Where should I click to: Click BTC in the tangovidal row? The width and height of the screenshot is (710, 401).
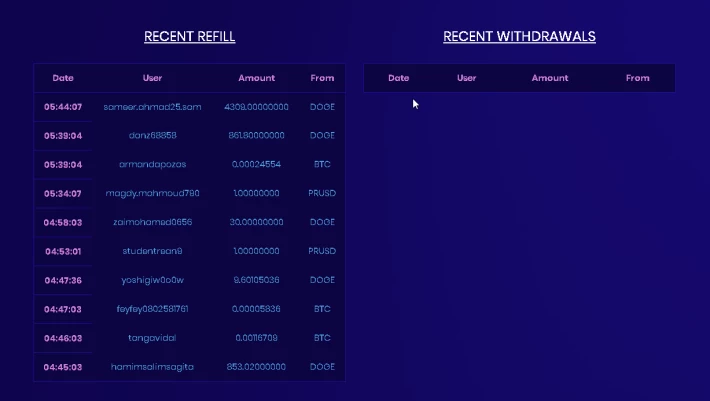click(x=322, y=338)
